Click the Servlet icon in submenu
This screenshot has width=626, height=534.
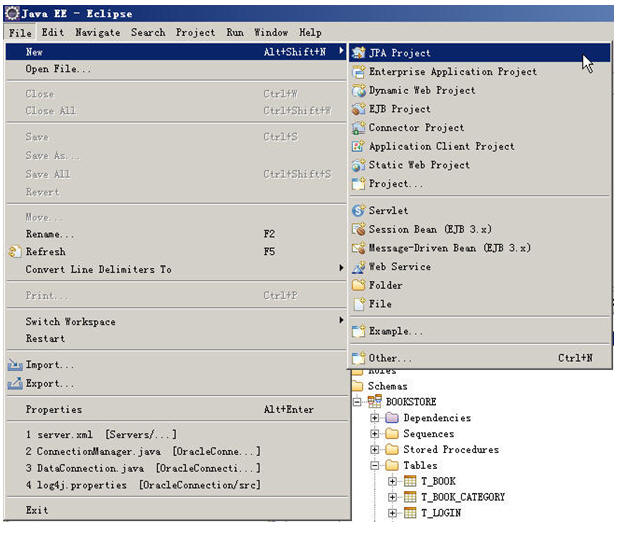359,211
